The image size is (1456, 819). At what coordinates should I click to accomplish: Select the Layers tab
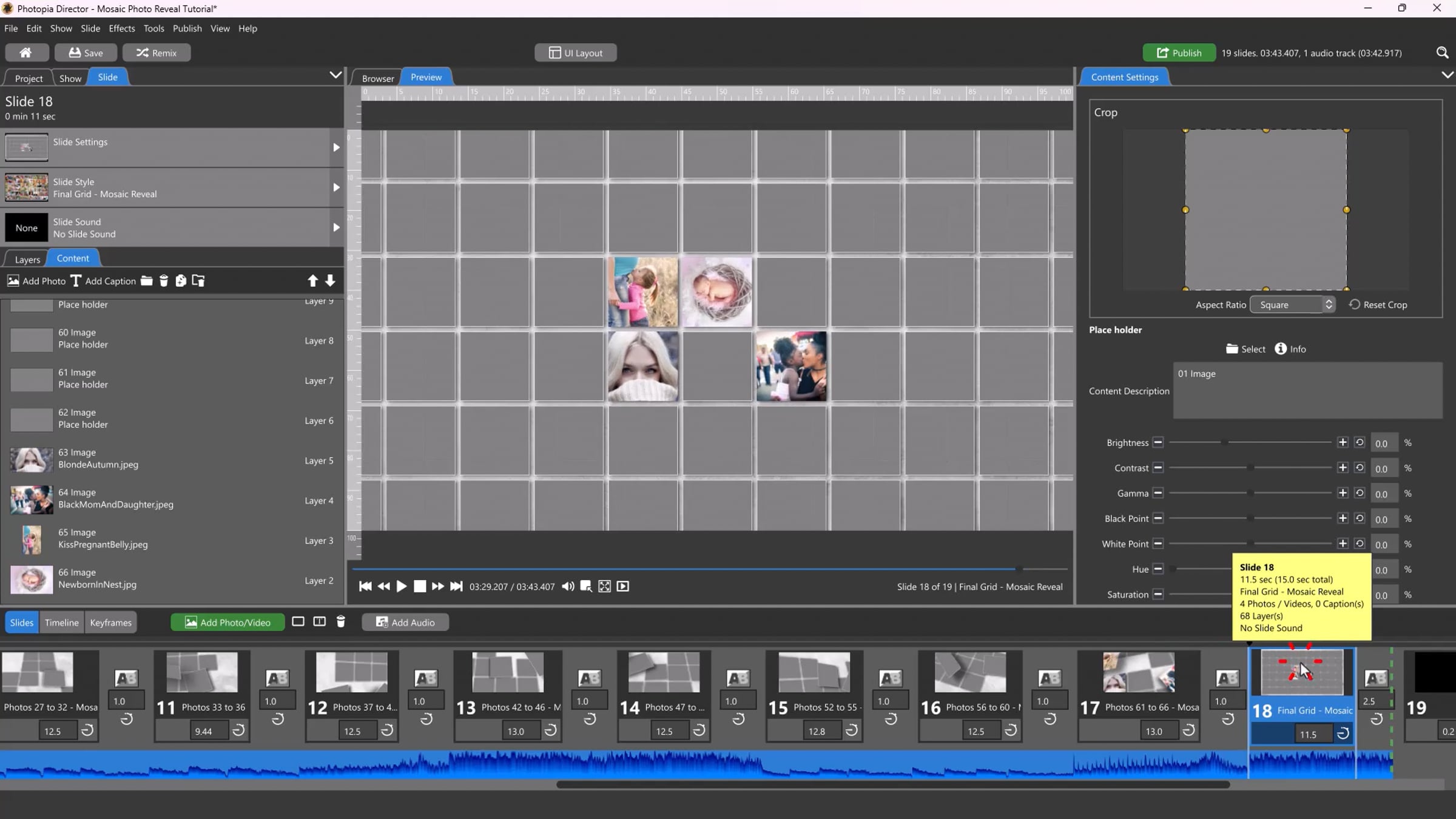pyautogui.click(x=27, y=260)
